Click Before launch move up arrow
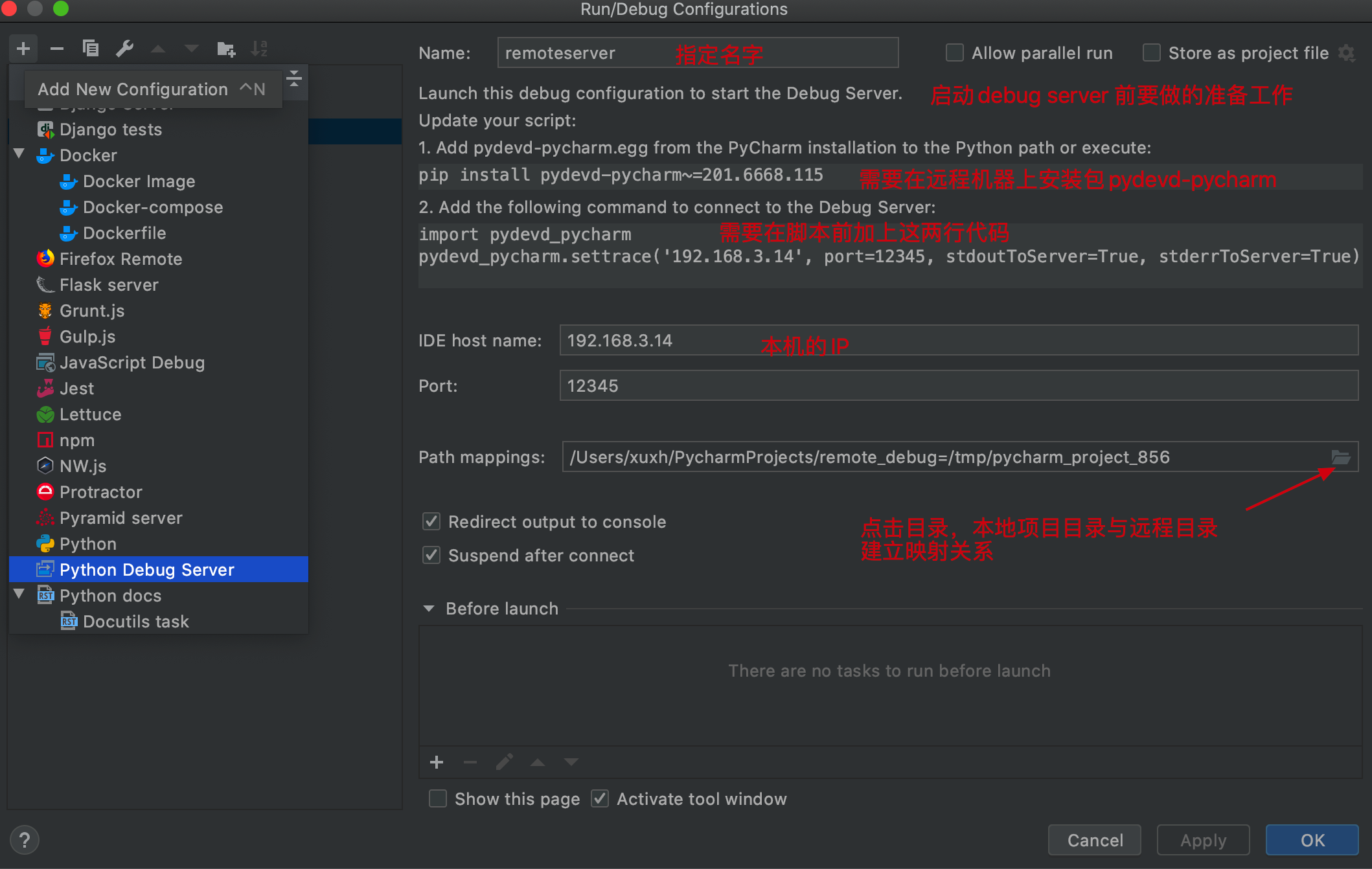The width and height of the screenshot is (1372, 869). tap(538, 762)
